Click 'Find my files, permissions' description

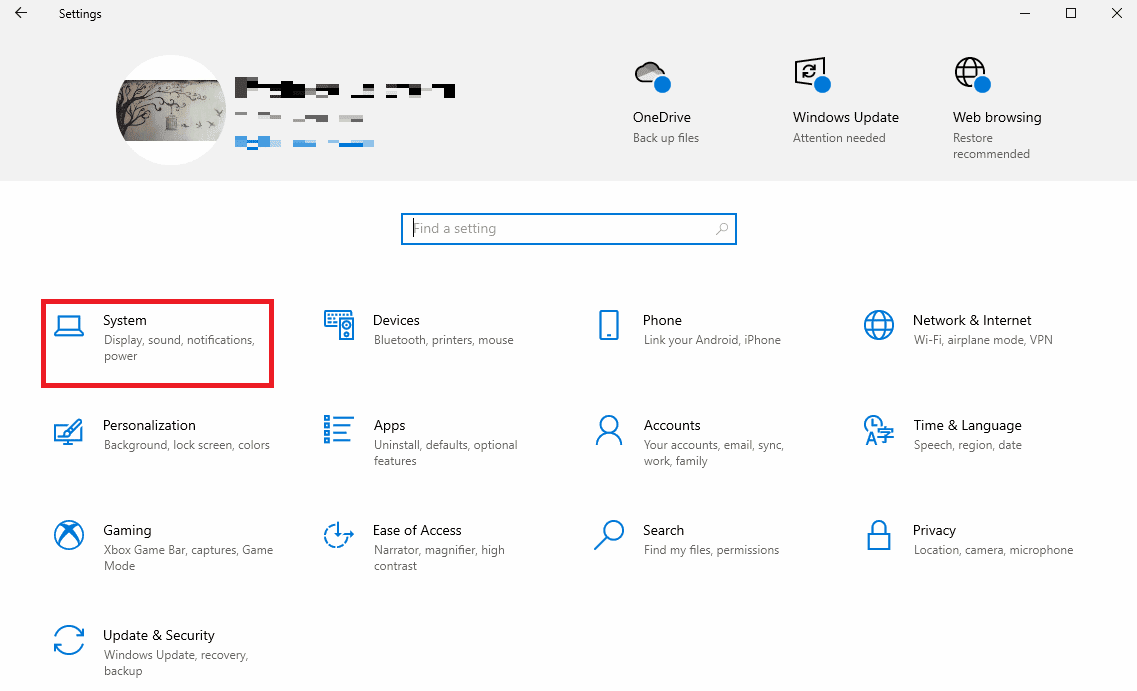tap(711, 550)
